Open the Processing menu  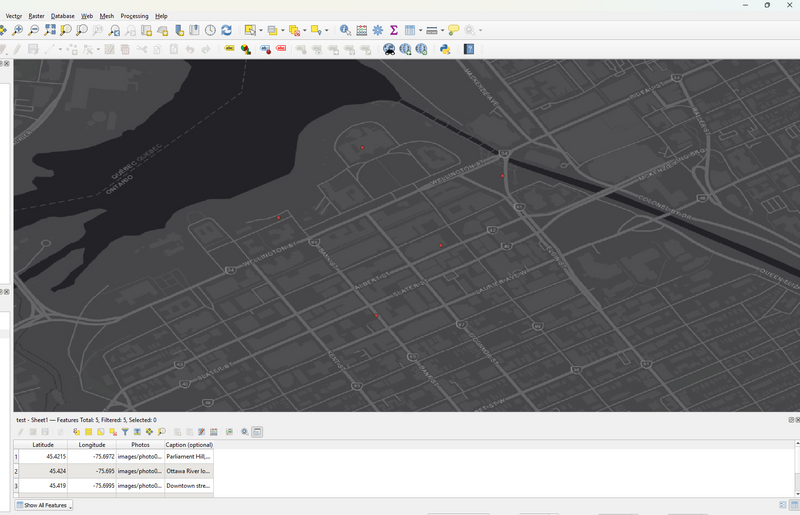[134, 16]
